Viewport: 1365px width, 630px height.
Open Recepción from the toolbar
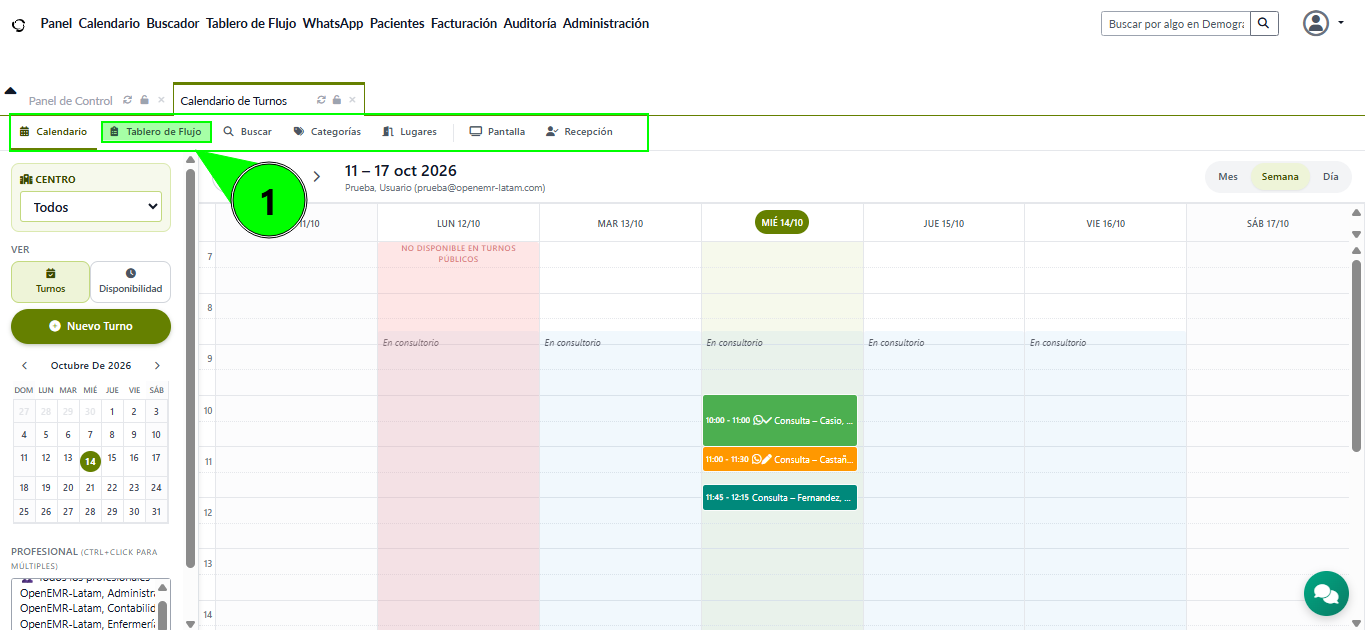click(x=579, y=131)
